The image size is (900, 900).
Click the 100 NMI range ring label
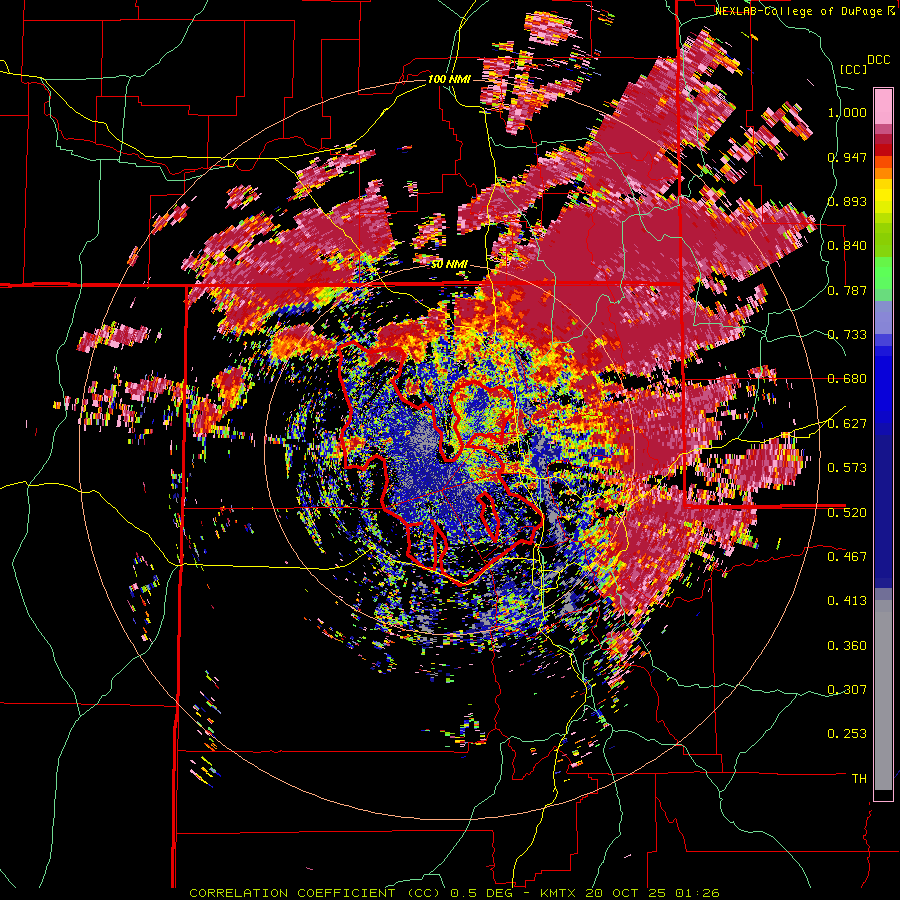click(449, 79)
